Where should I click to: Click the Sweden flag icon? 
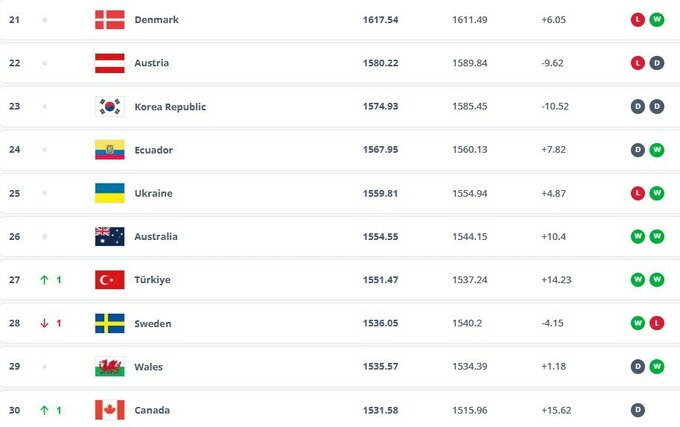point(109,324)
